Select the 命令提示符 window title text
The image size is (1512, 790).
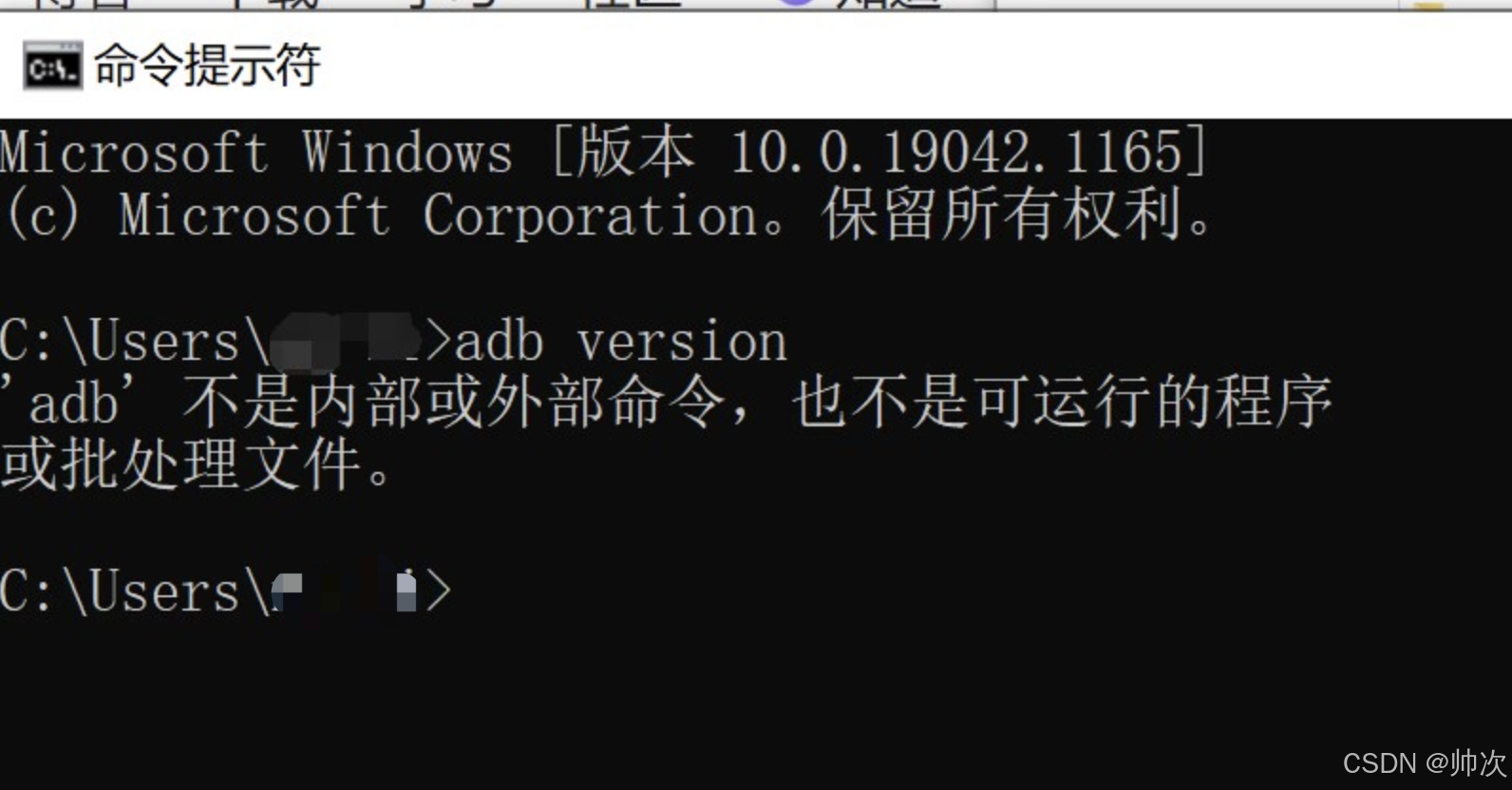click(207, 66)
